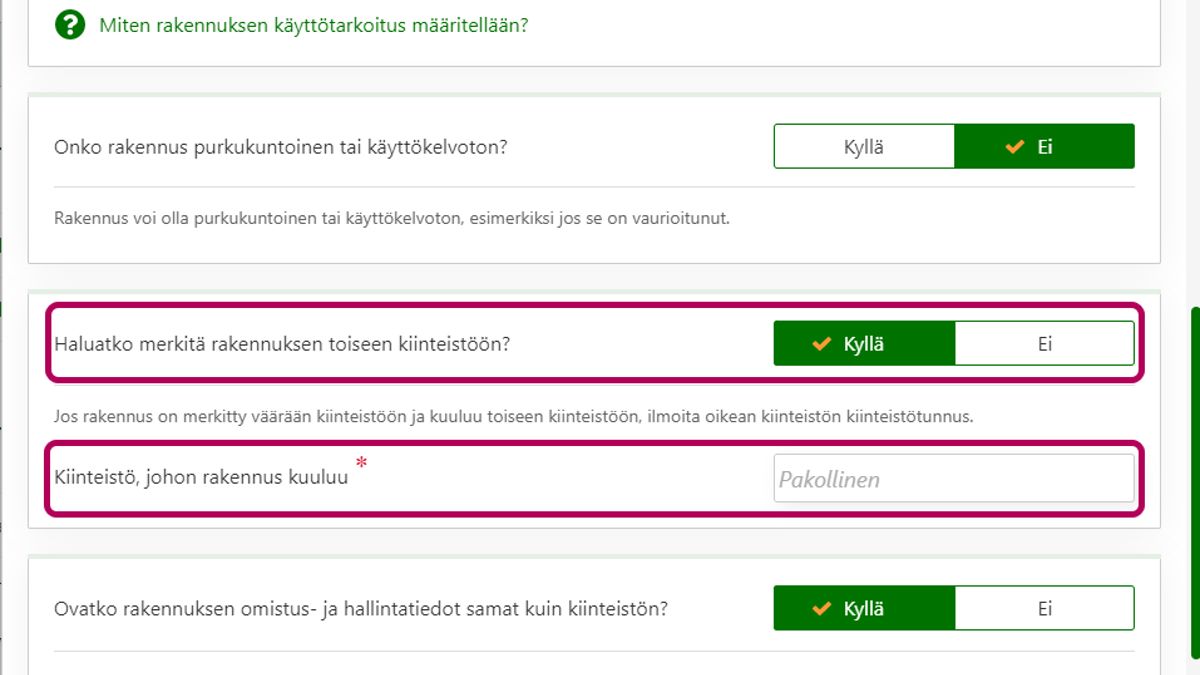
Task: Focus the 'Pakollinen' kiinteistö input field
Action: coord(953,479)
